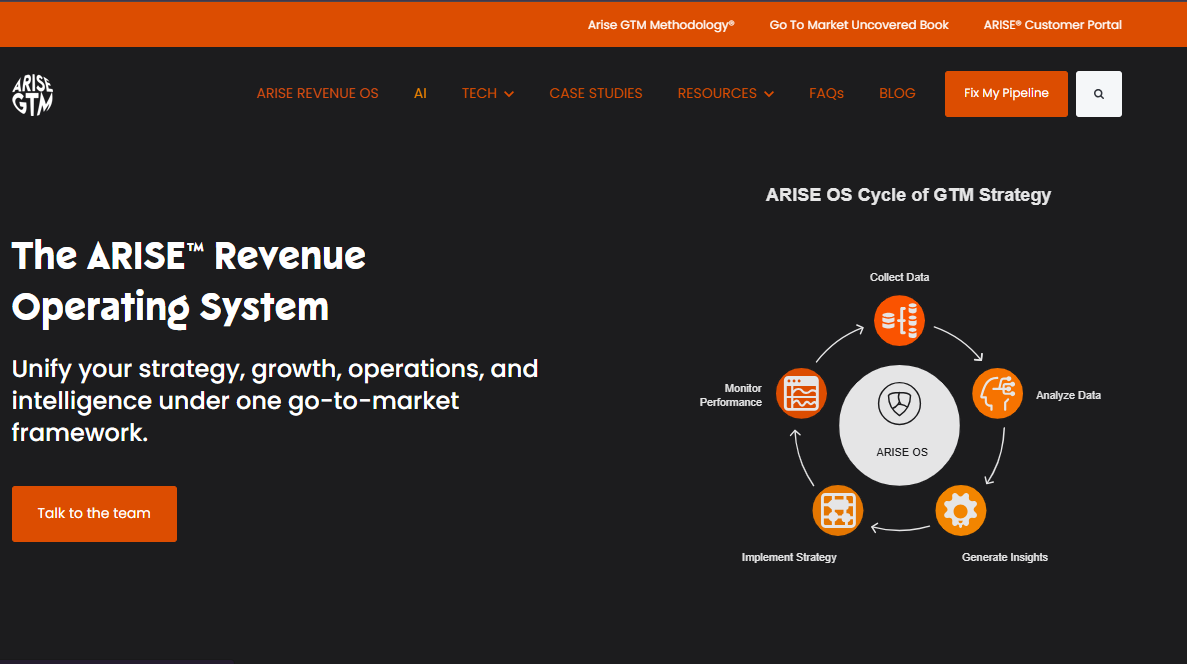This screenshot has width=1187, height=664.
Task: Open the BLOG navigation item
Action: pyautogui.click(x=897, y=93)
